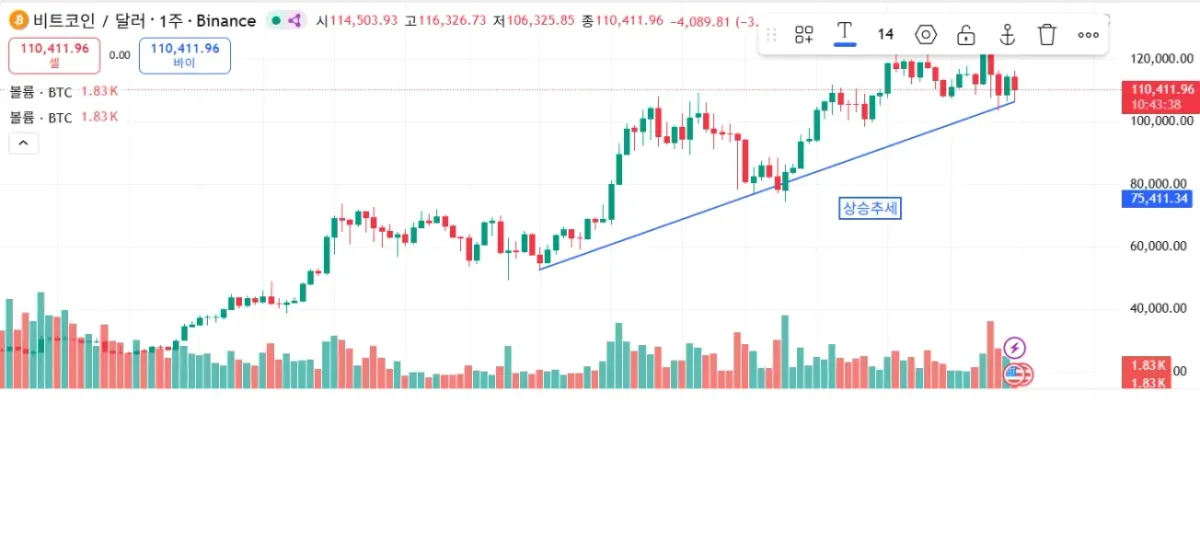Collapse the indicator legend with chevron arrow
1200x552 pixels.
(x=24, y=143)
